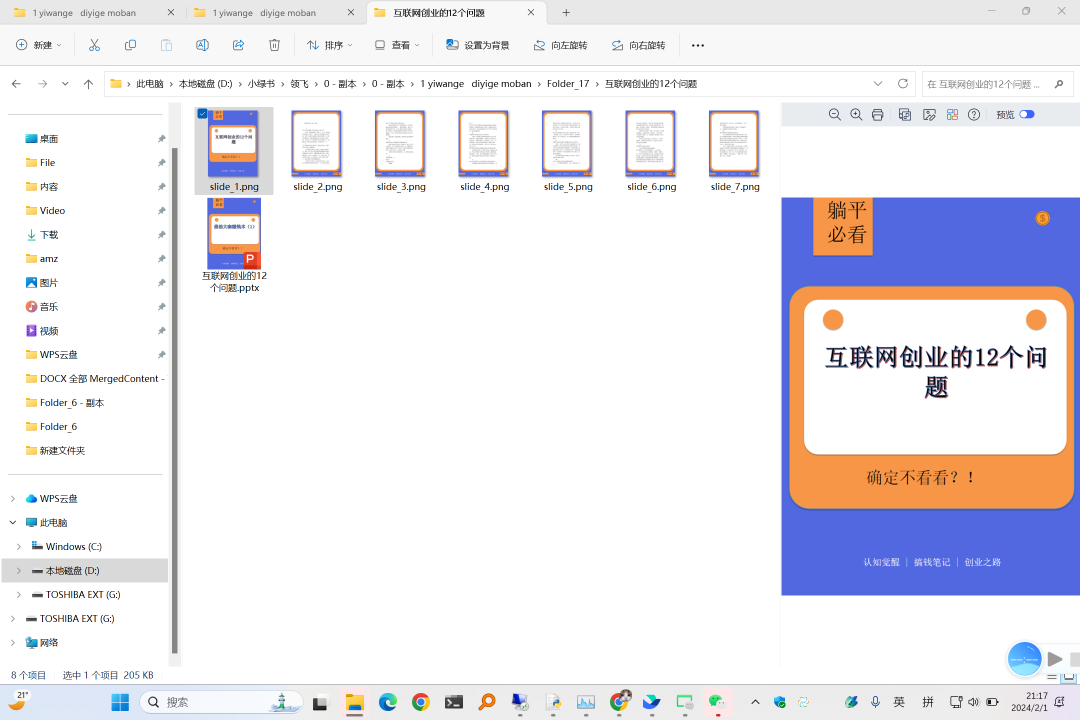Viewport: 1080px width, 720px height.
Task: Open the 查看 view dropdown
Action: click(397, 45)
